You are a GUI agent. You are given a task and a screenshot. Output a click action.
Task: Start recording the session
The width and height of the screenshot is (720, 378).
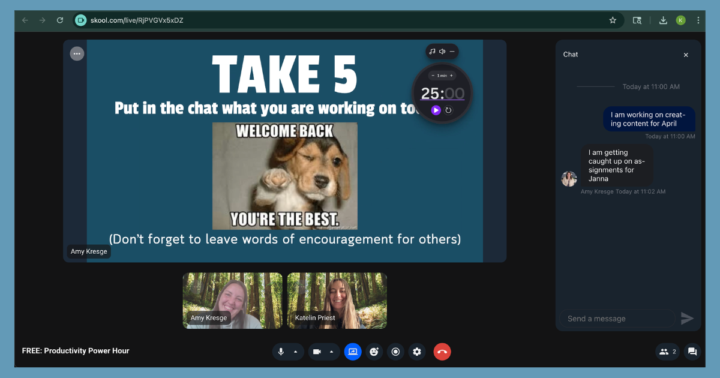tap(395, 352)
